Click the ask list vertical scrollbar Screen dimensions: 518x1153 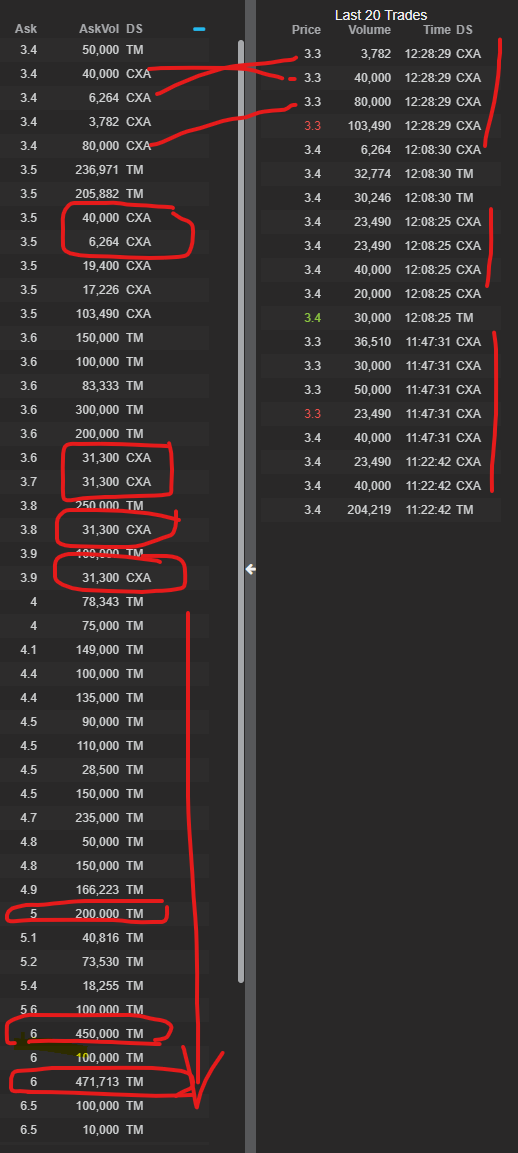tap(241, 511)
